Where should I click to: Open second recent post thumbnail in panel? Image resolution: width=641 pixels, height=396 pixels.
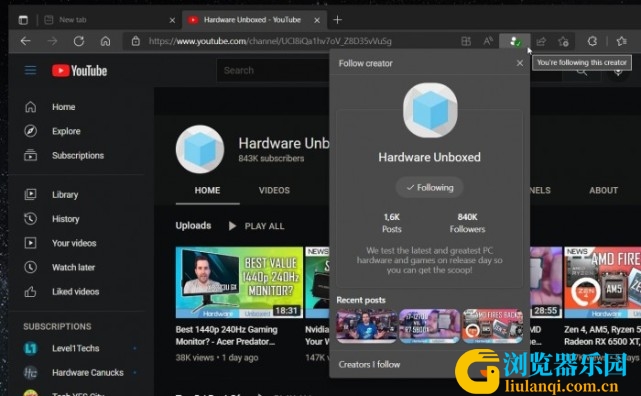(430, 326)
